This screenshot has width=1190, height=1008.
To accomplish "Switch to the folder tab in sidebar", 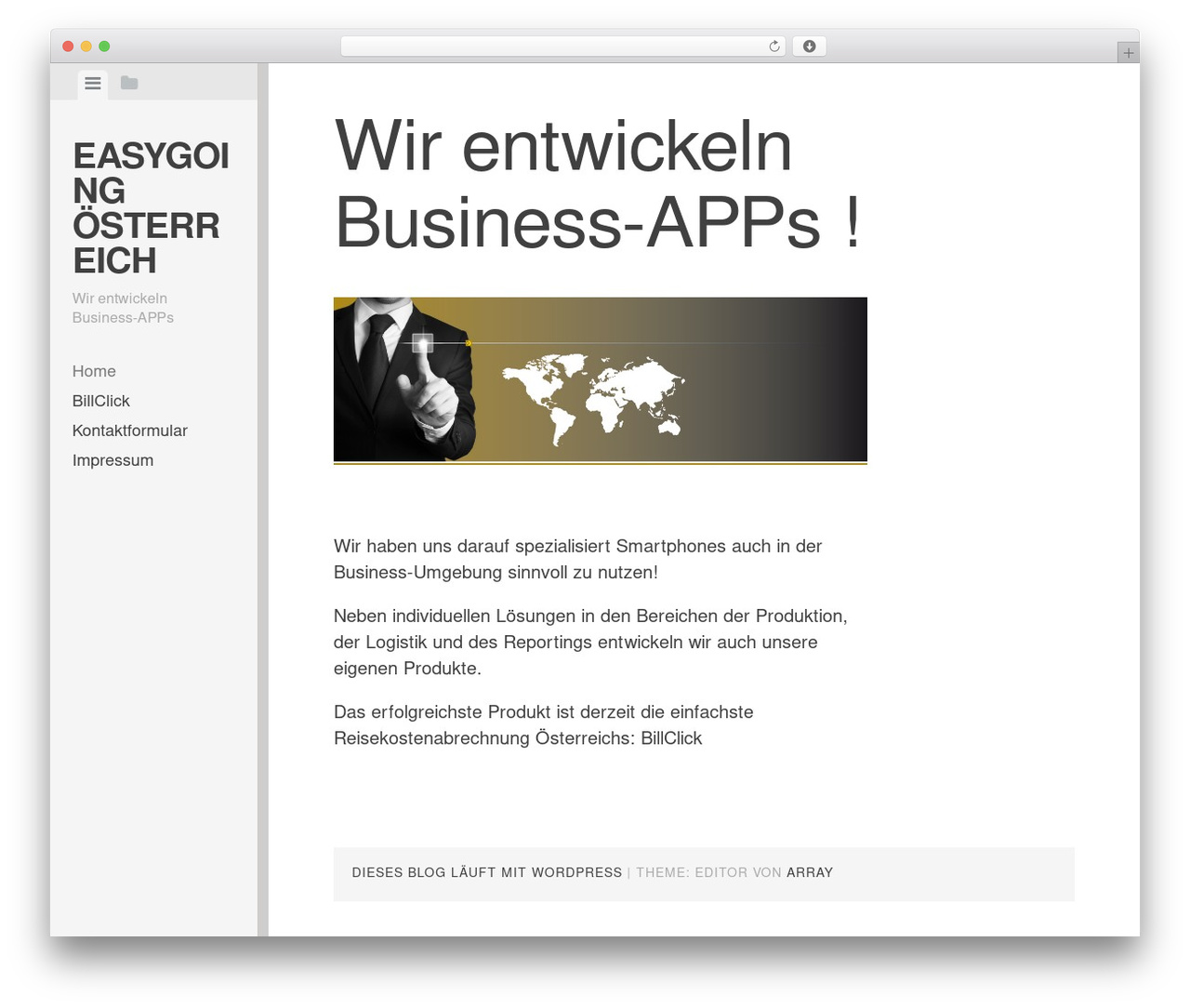I will tap(129, 83).
